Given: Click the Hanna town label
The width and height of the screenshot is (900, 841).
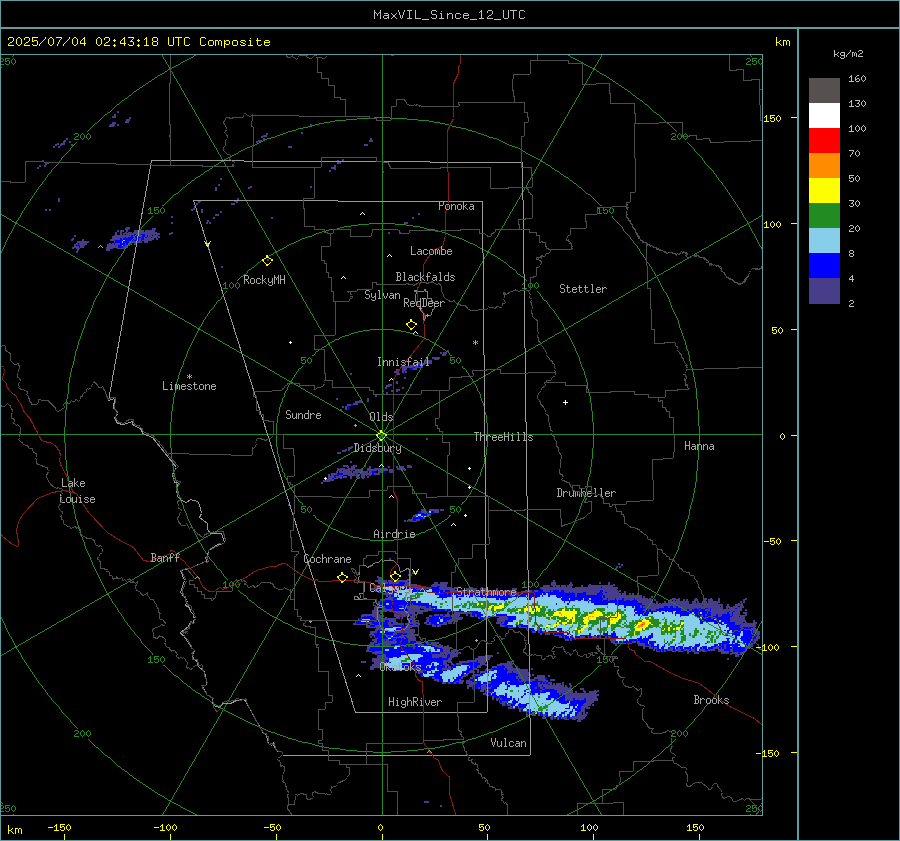Looking at the screenshot, I should click(x=699, y=446).
